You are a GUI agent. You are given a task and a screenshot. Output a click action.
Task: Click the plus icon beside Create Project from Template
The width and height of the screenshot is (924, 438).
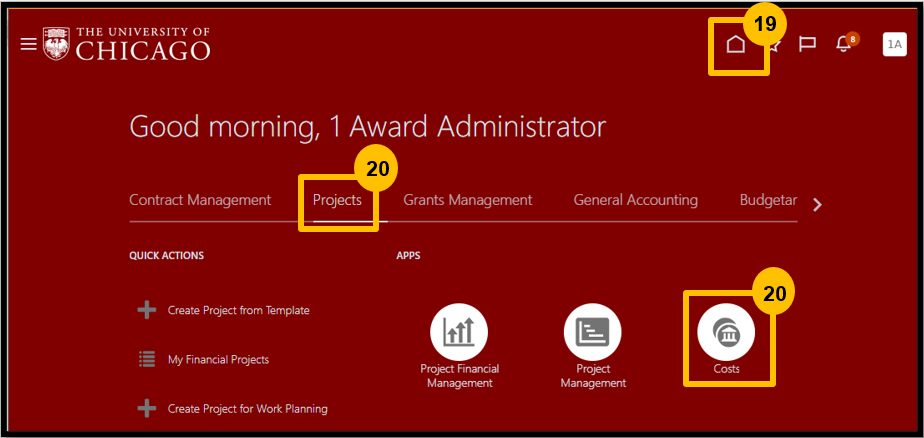click(x=147, y=310)
